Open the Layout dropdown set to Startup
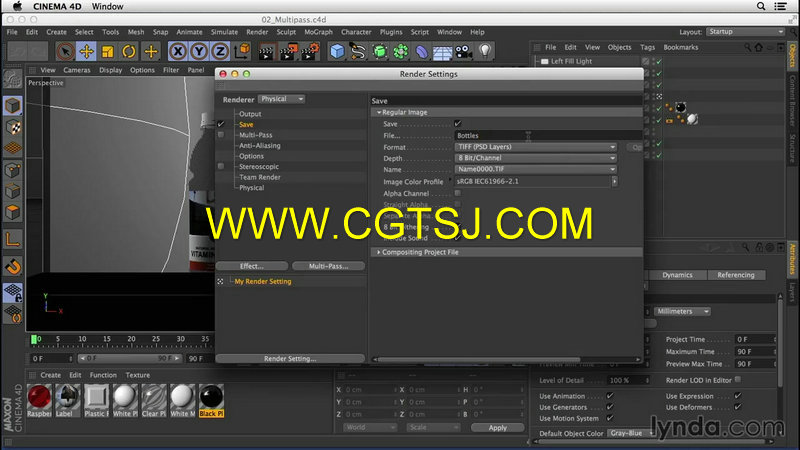The height and width of the screenshot is (450, 800). click(x=745, y=32)
